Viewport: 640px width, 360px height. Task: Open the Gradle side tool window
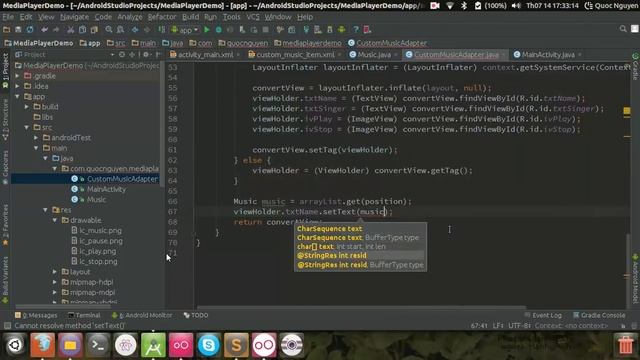click(635, 67)
